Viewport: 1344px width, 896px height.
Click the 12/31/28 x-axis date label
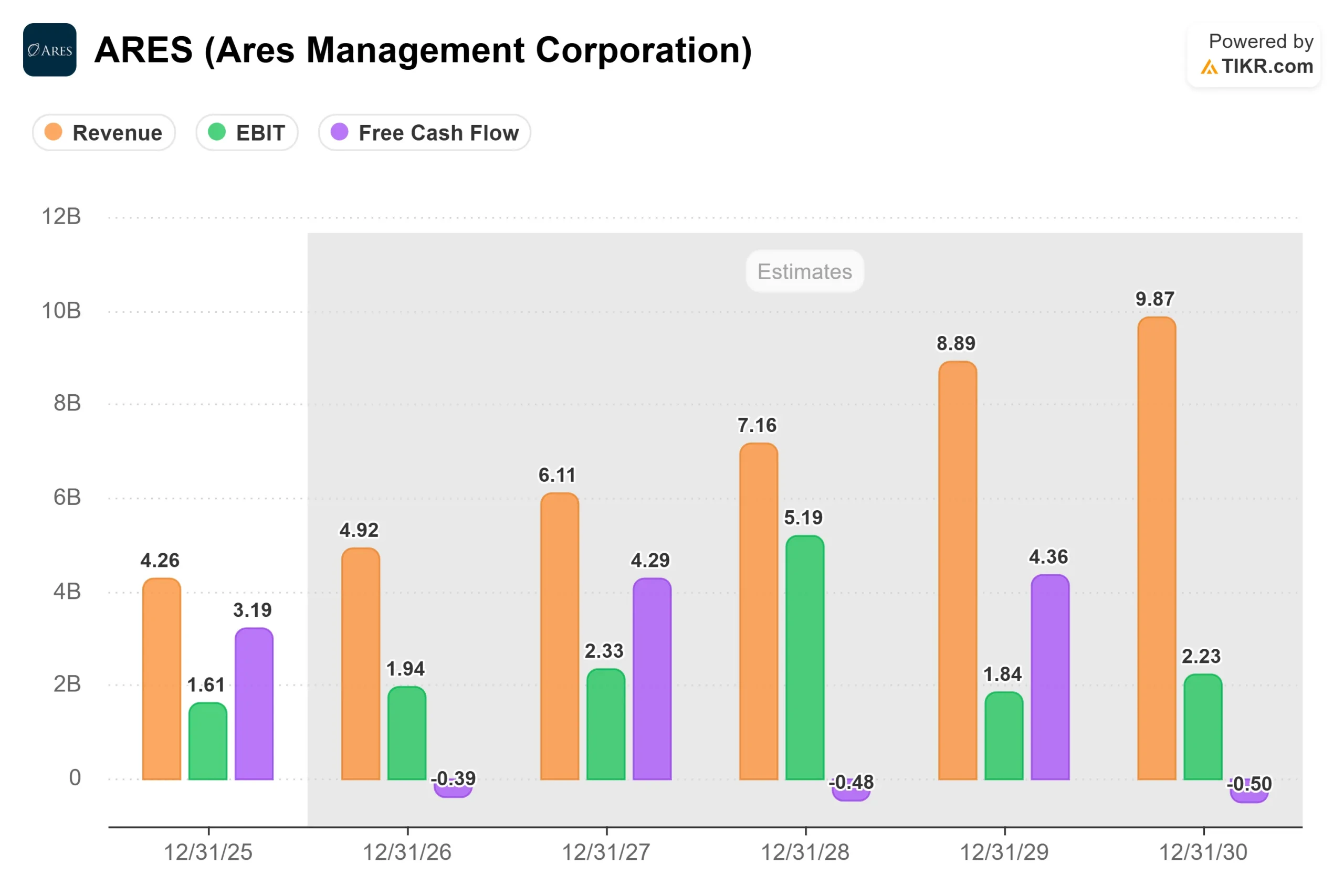805,852
